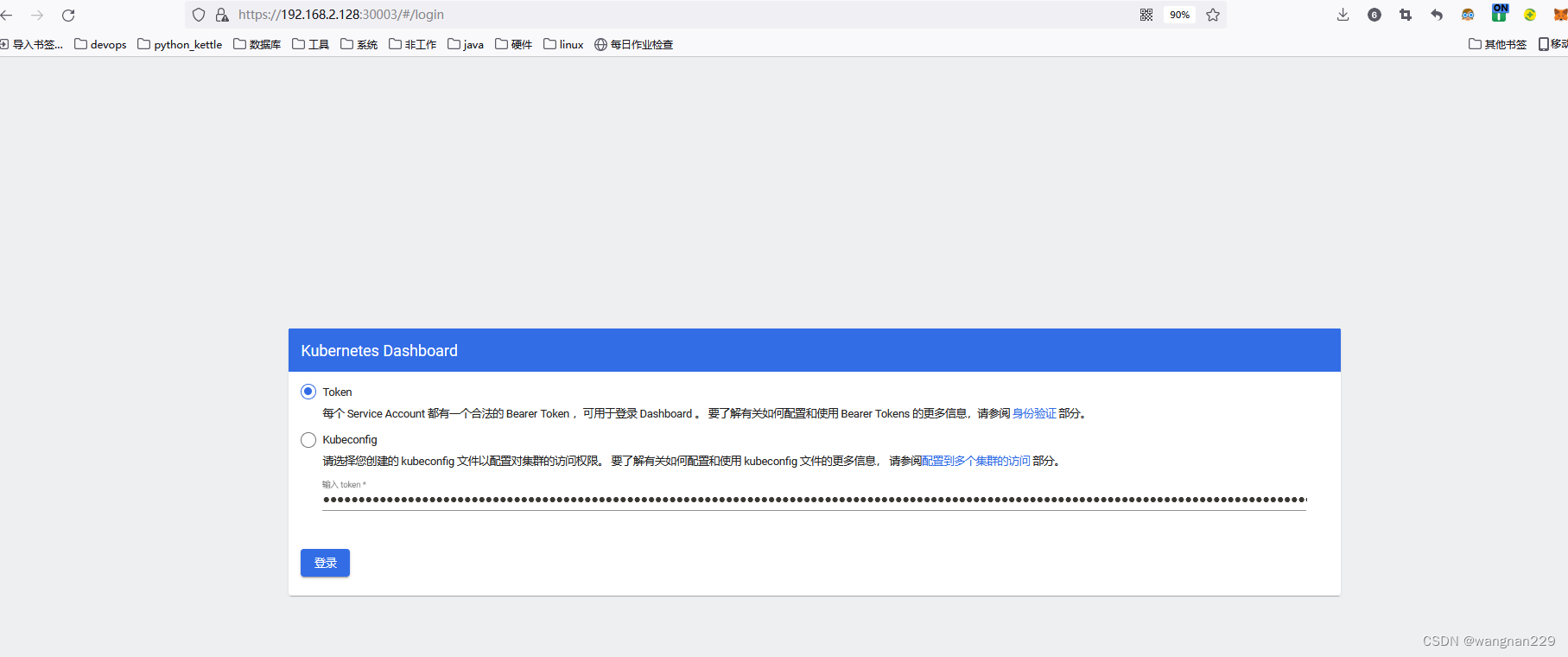Viewport: 1568px width, 657px height.
Task: Click the Kubernetes Dashboard header title
Action: pos(379,351)
